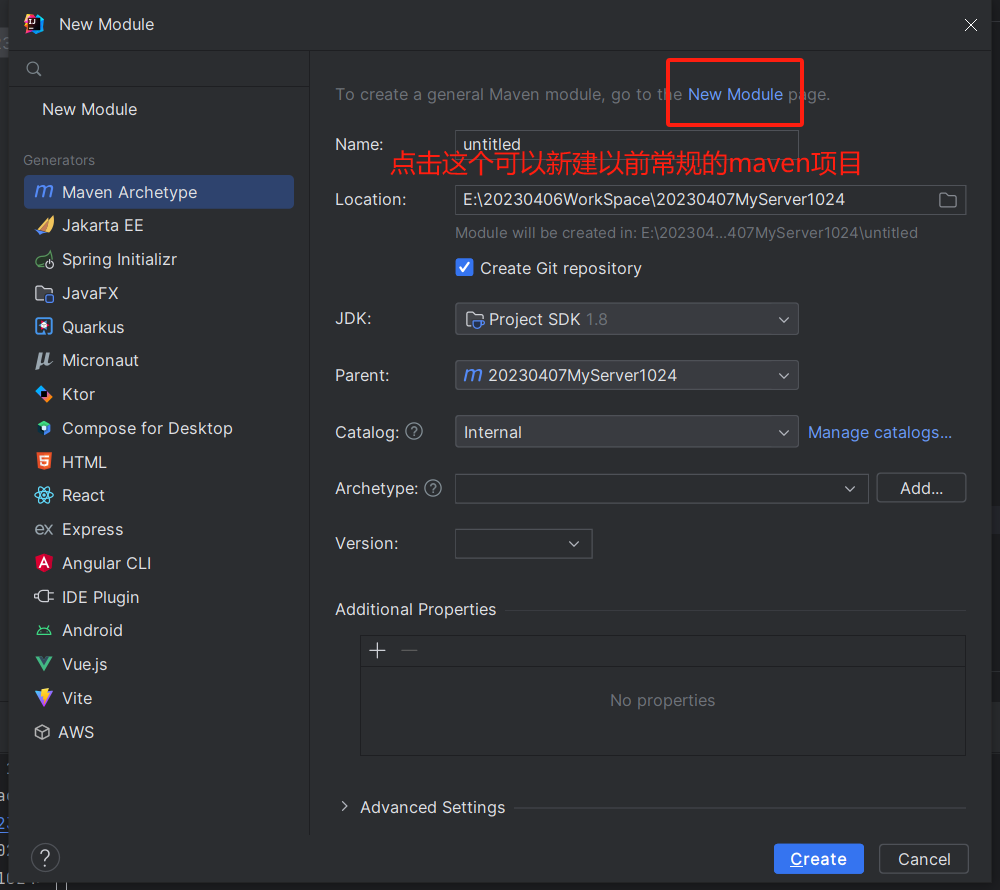Click the Add... archetype button
This screenshot has width=1000, height=890.
921,488
